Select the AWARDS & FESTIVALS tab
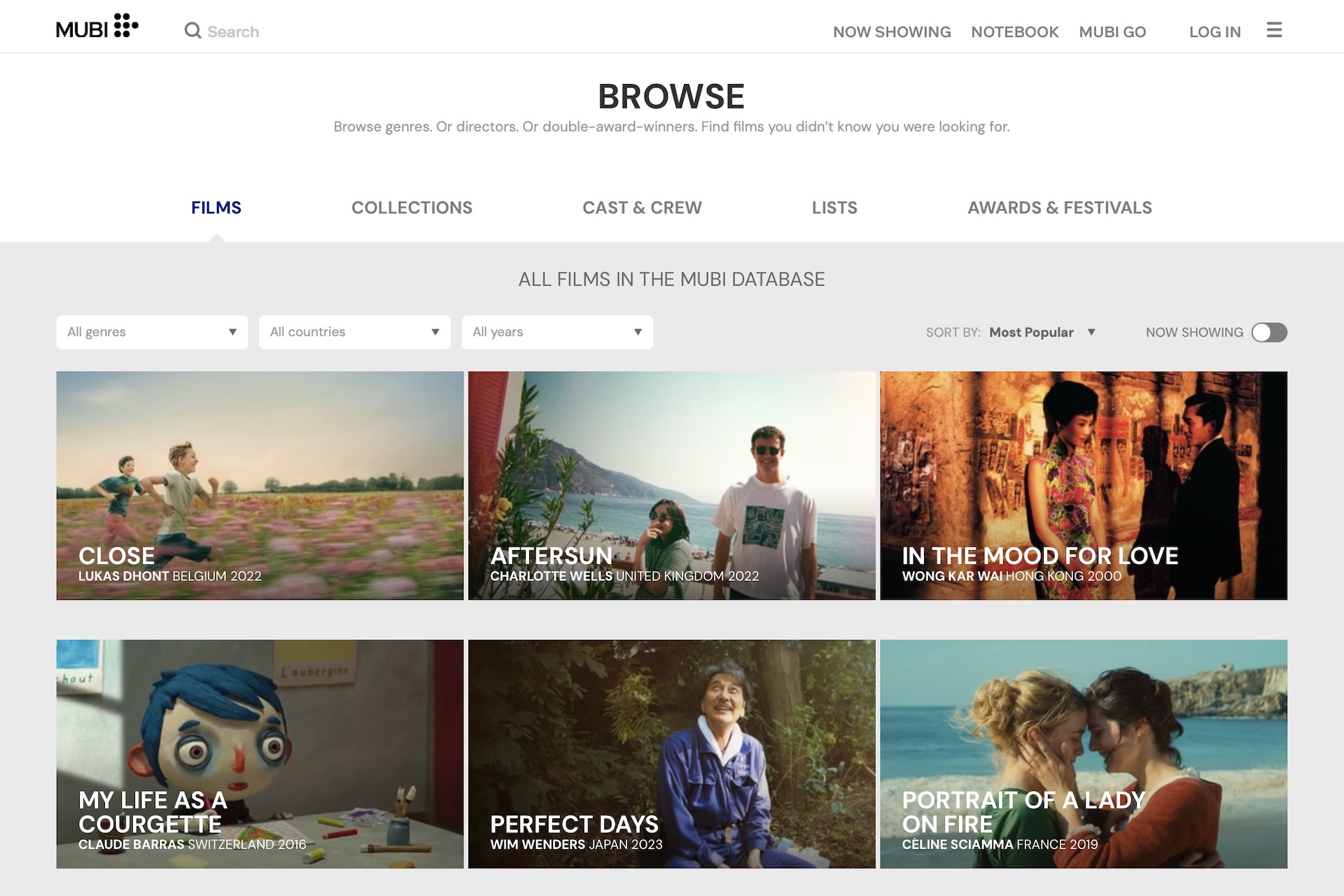The image size is (1344, 896). [x=1060, y=207]
